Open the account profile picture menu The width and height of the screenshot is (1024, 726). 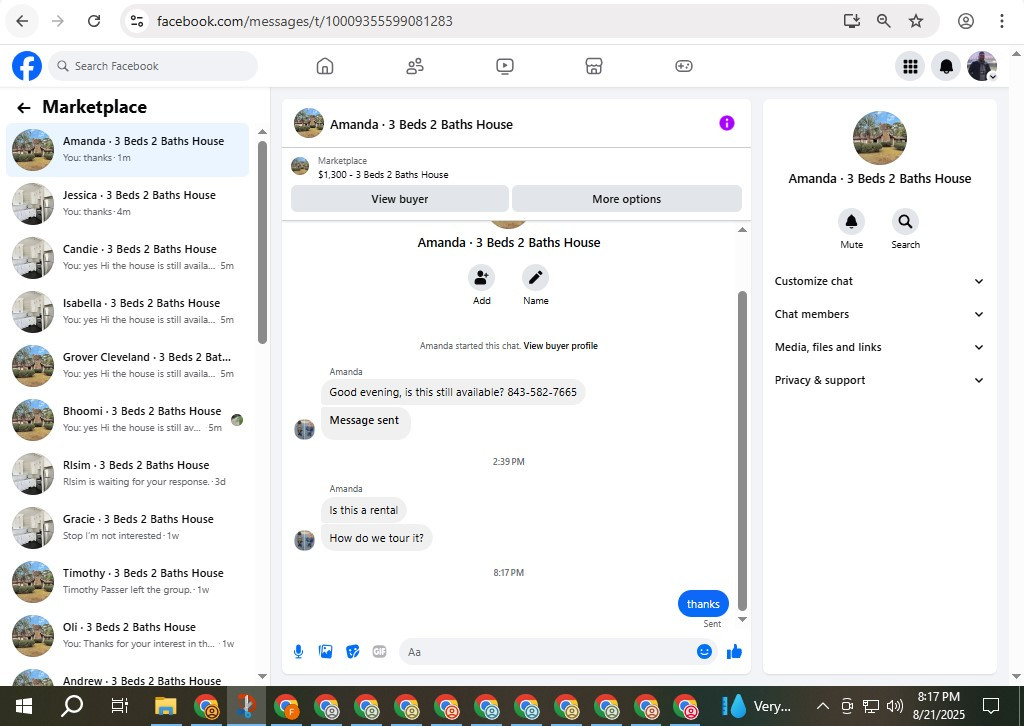(x=982, y=66)
